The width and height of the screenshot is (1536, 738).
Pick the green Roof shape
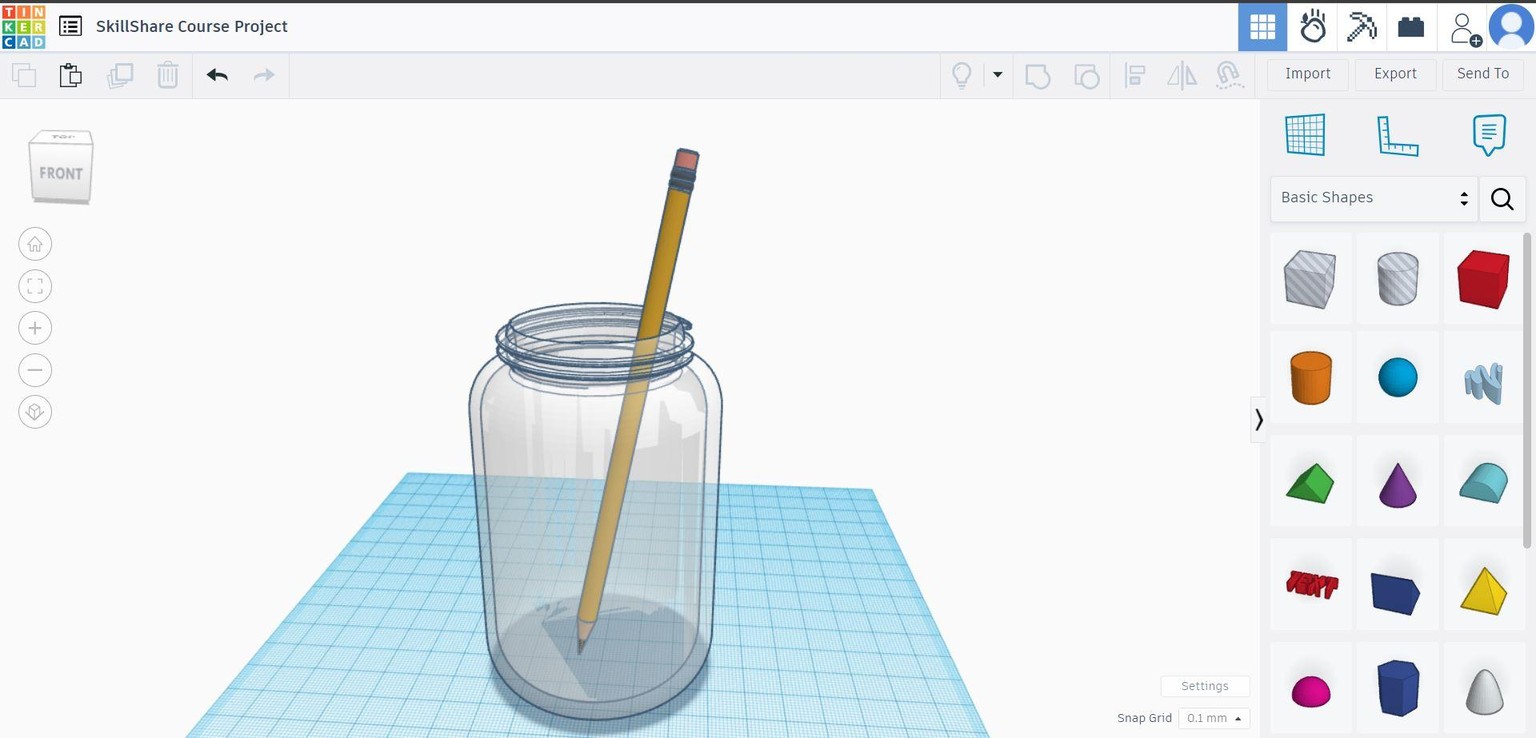[x=1310, y=483]
